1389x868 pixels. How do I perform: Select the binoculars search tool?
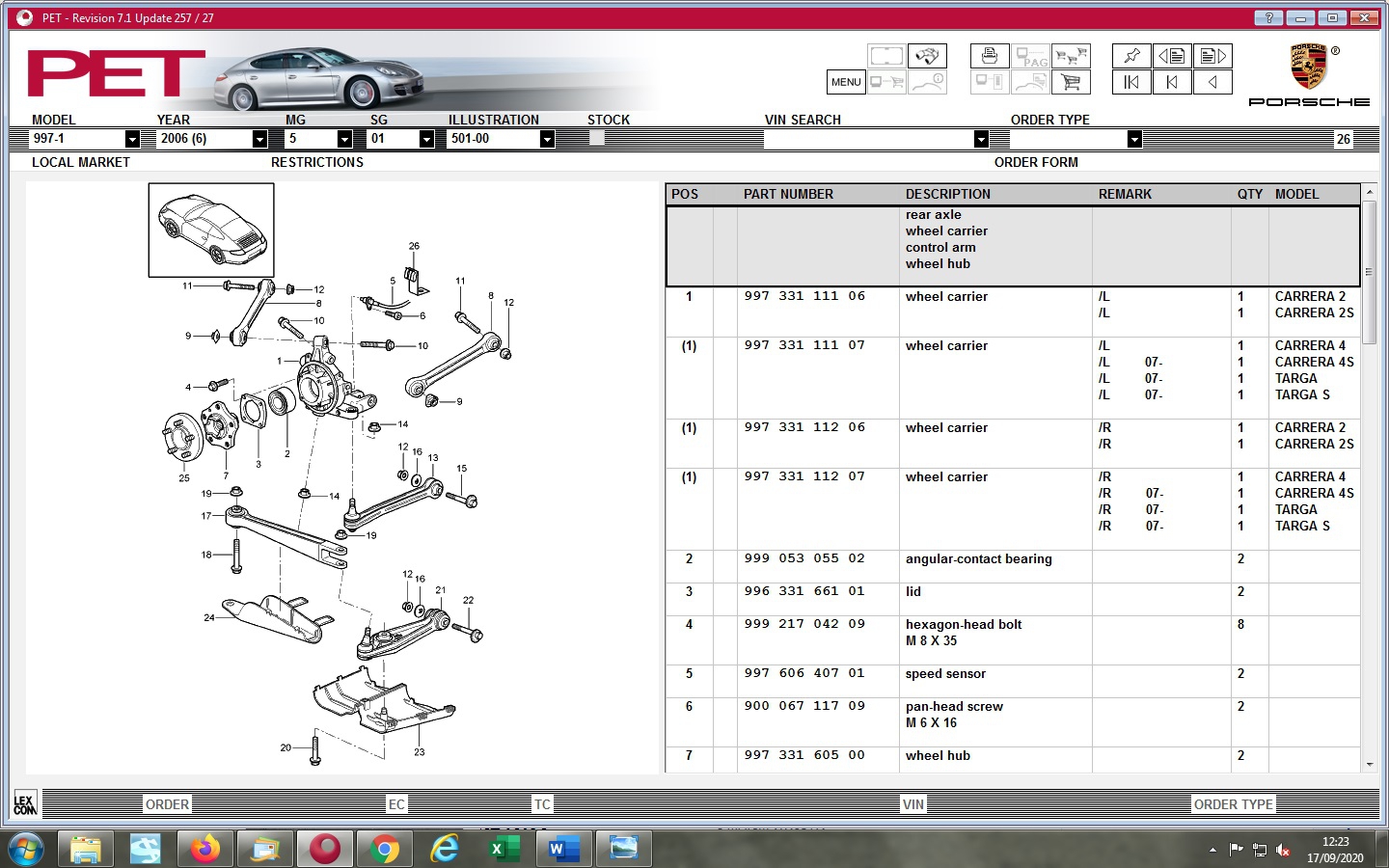927,55
